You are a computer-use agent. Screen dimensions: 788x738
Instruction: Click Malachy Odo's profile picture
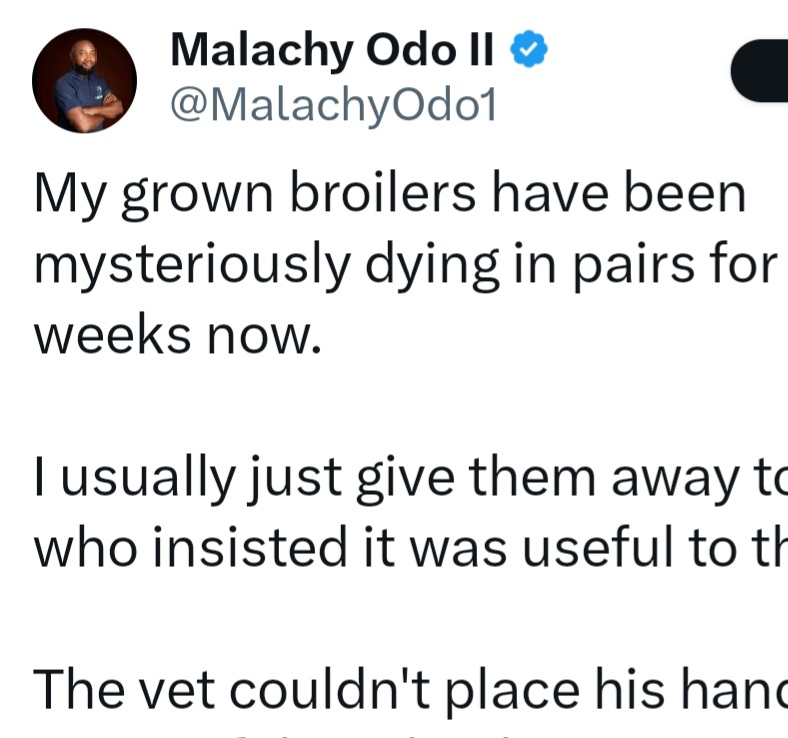pos(84,81)
